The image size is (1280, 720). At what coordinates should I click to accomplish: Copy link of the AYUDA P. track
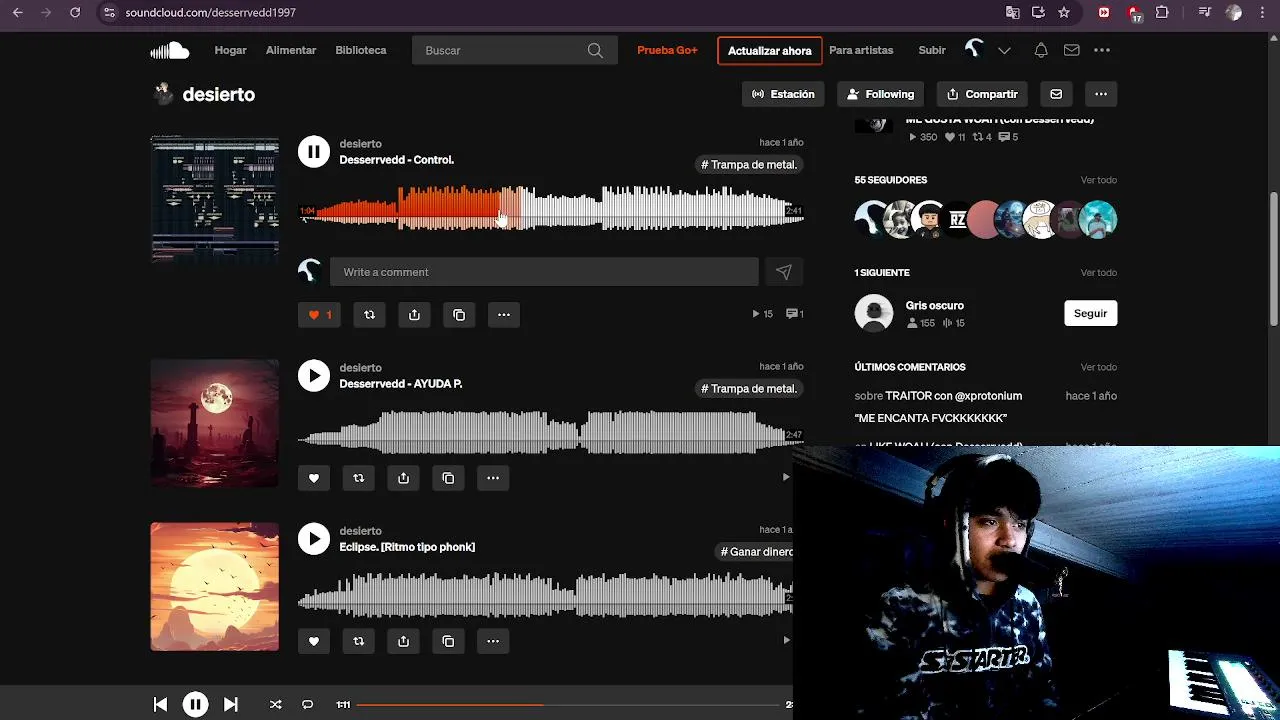[x=448, y=478]
